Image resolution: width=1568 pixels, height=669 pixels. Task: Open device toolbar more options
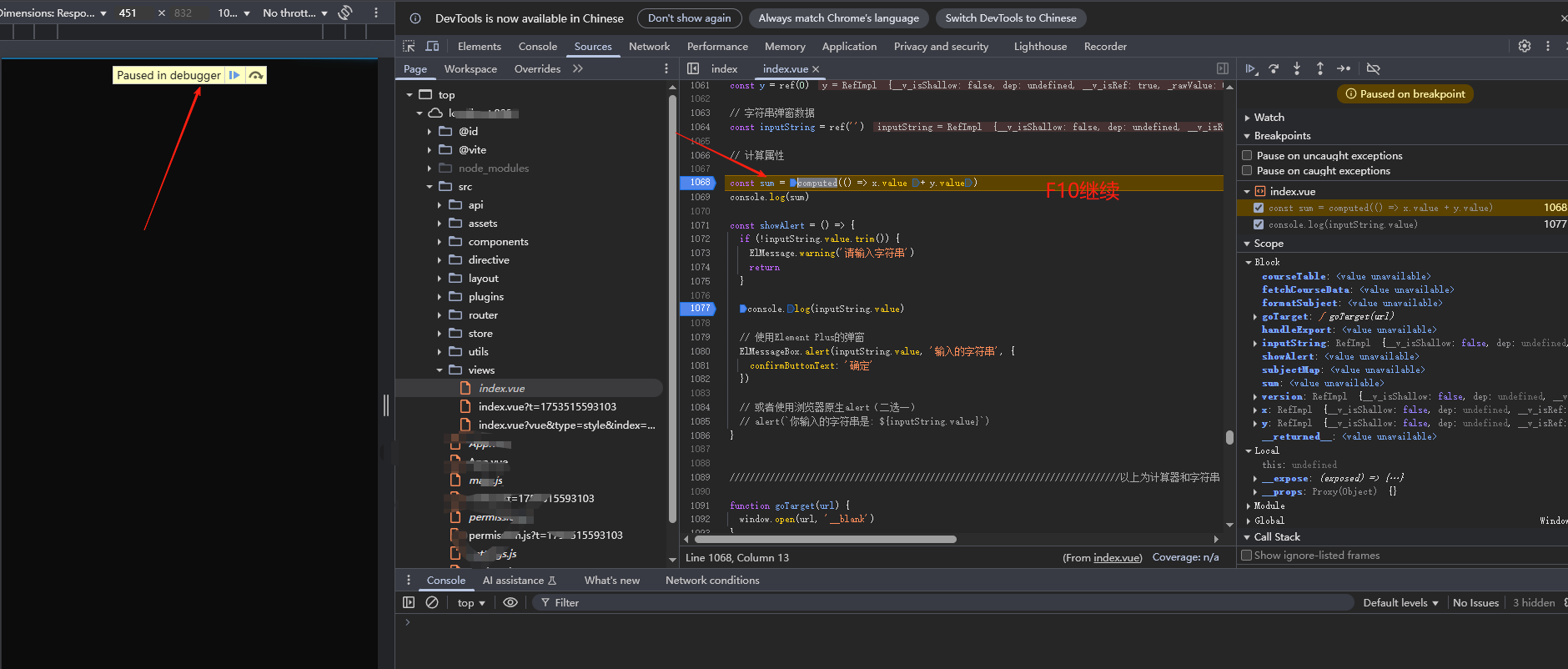tap(376, 13)
